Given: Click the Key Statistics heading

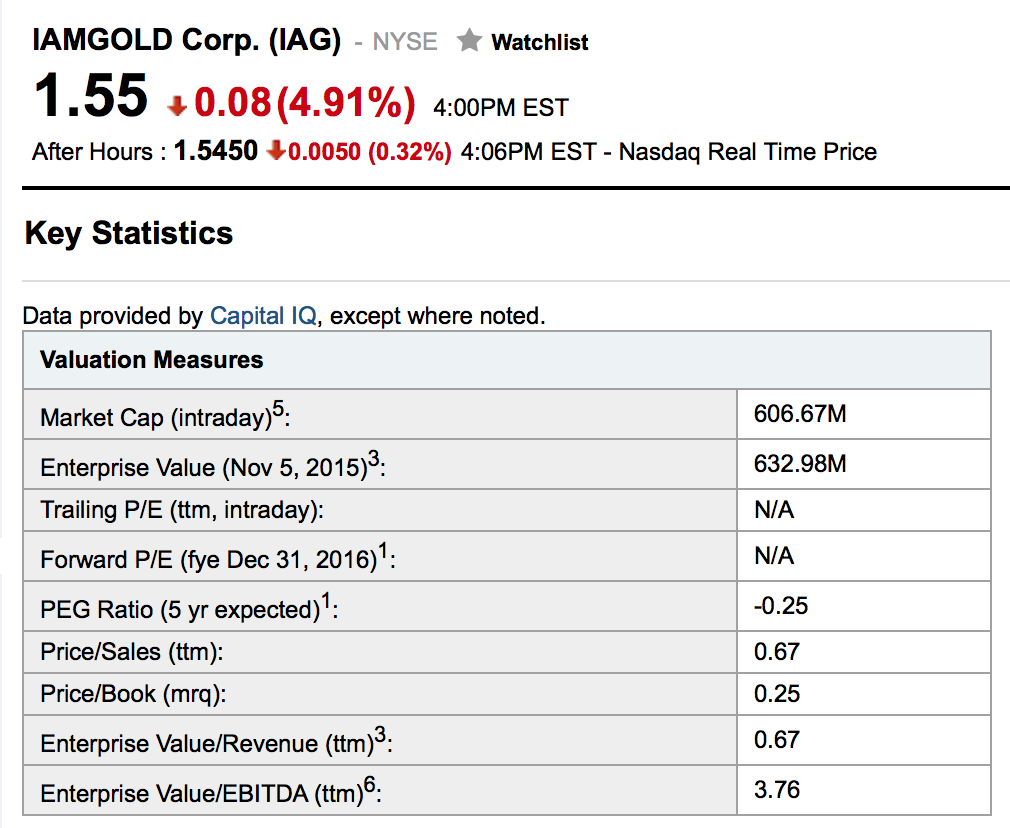Looking at the screenshot, I should coord(129,233).
